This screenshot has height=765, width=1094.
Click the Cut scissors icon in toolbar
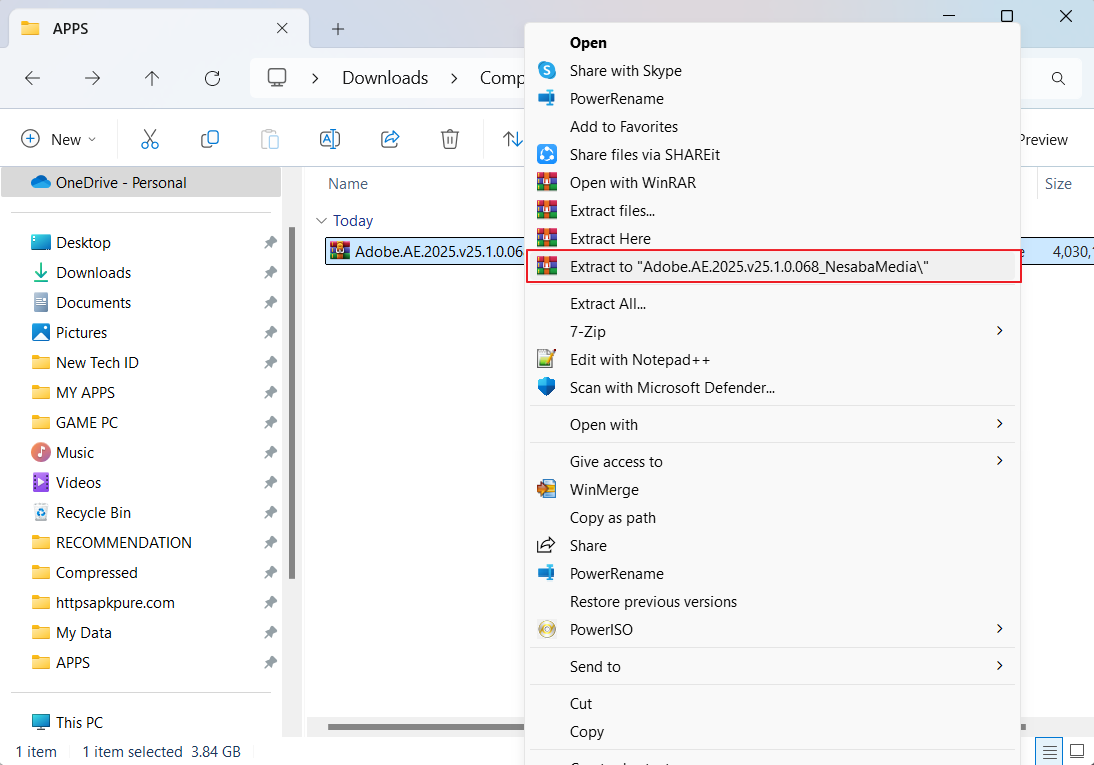pyautogui.click(x=150, y=139)
